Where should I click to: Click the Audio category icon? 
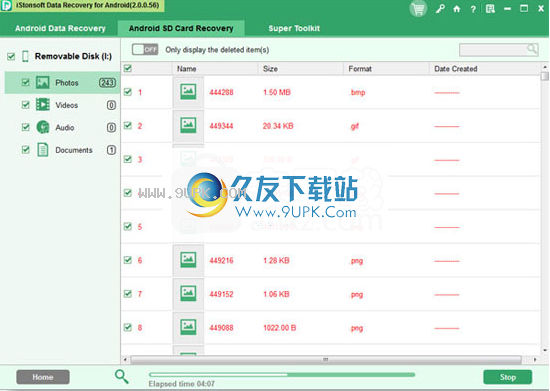click(x=43, y=127)
